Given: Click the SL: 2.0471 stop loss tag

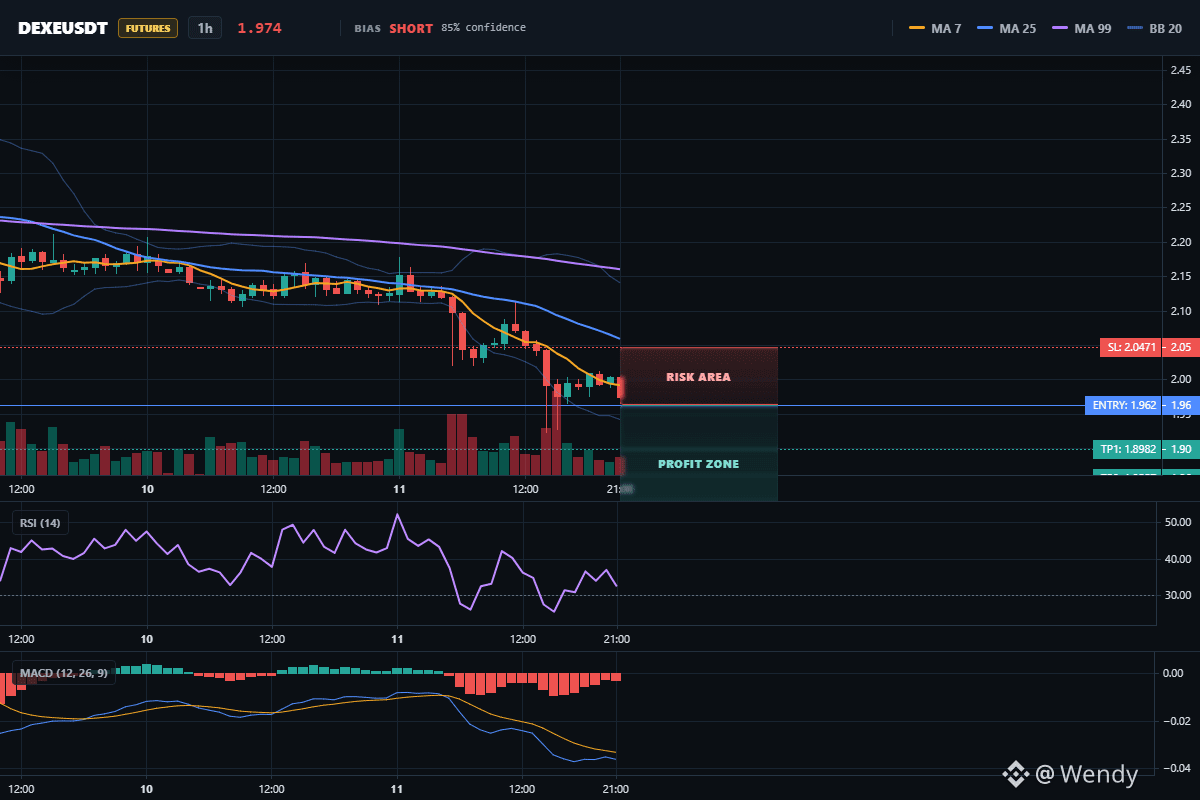Looking at the screenshot, I should pyautogui.click(x=1131, y=348).
